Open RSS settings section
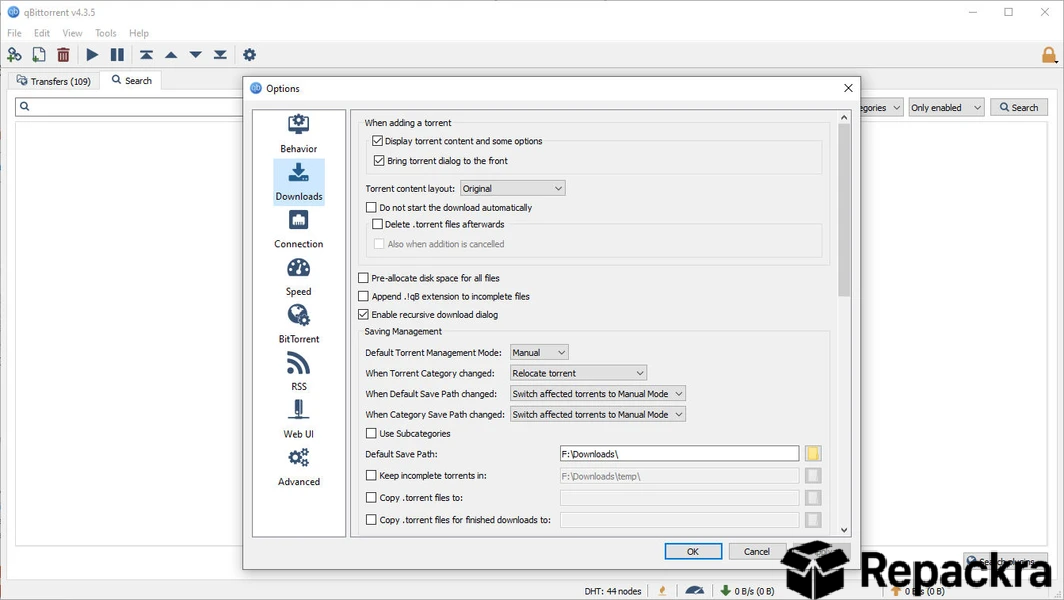The width and height of the screenshot is (1064, 600). (299, 372)
